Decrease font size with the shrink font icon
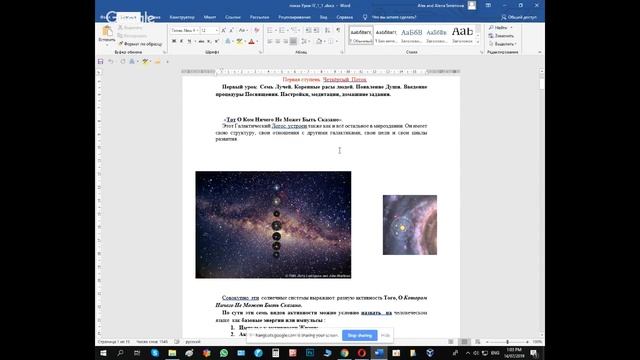 [x=231, y=31]
